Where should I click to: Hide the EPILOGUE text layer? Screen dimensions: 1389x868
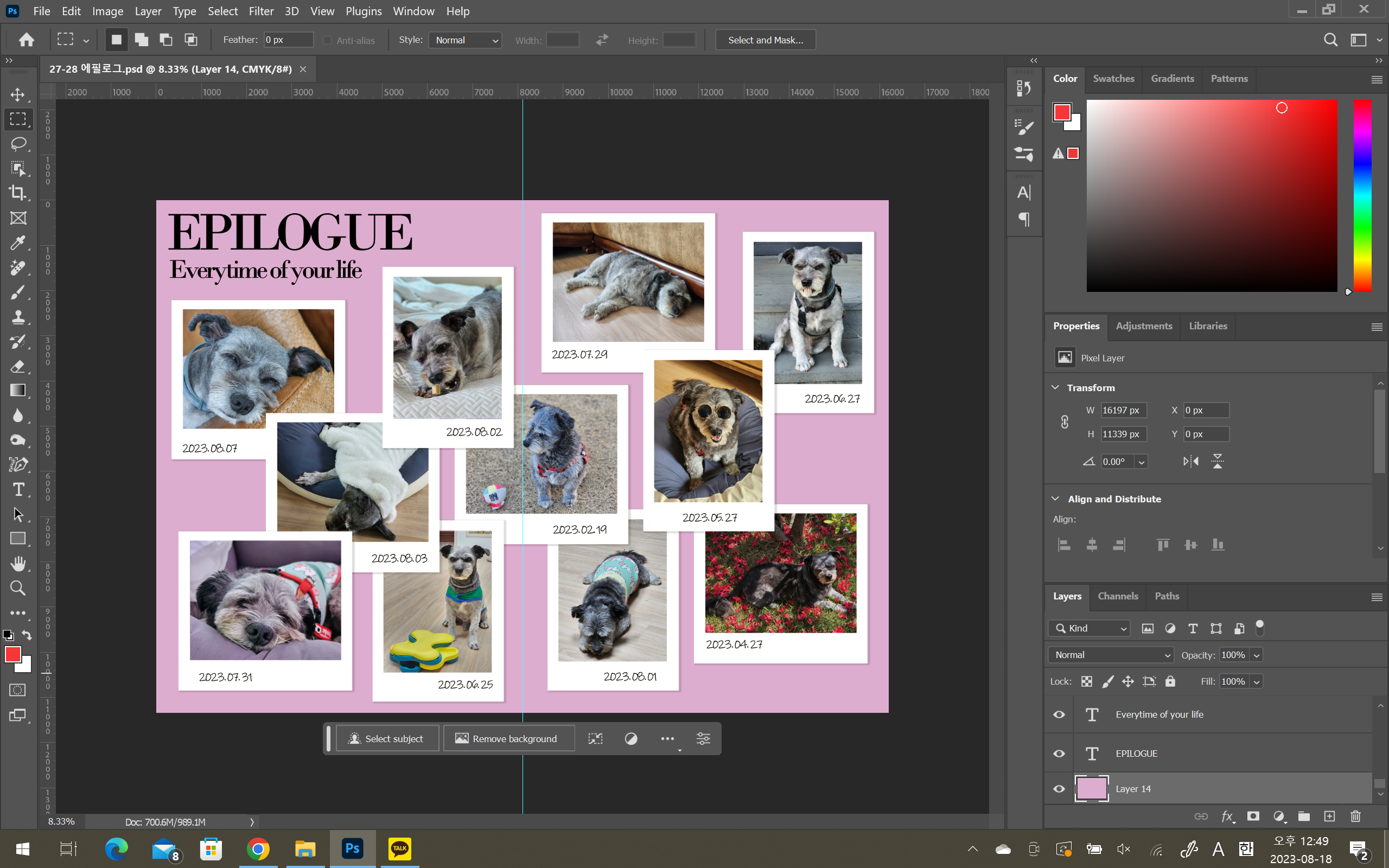(x=1059, y=754)
